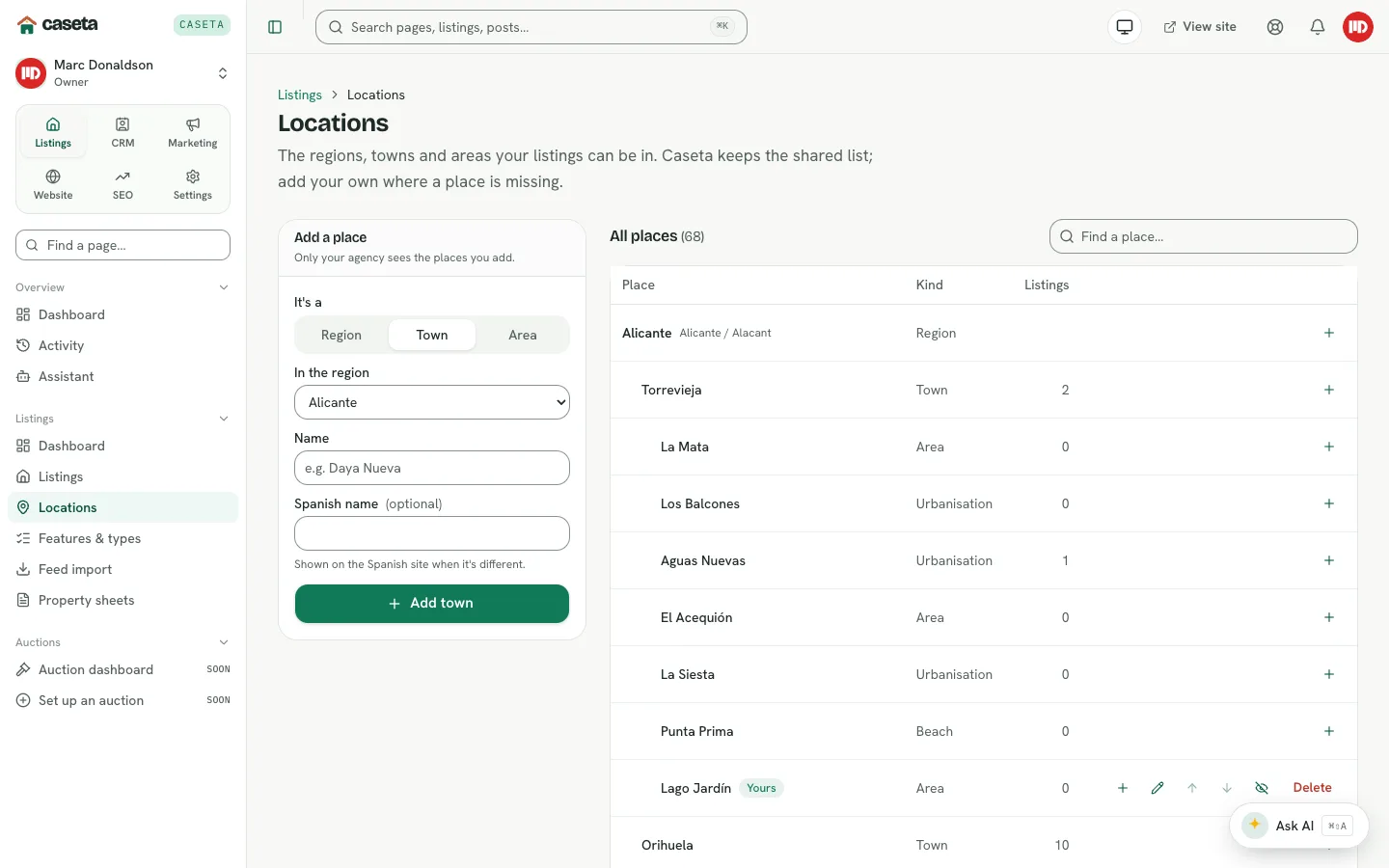
Task: Click the Add town button
Action: (x=432, y=604)
